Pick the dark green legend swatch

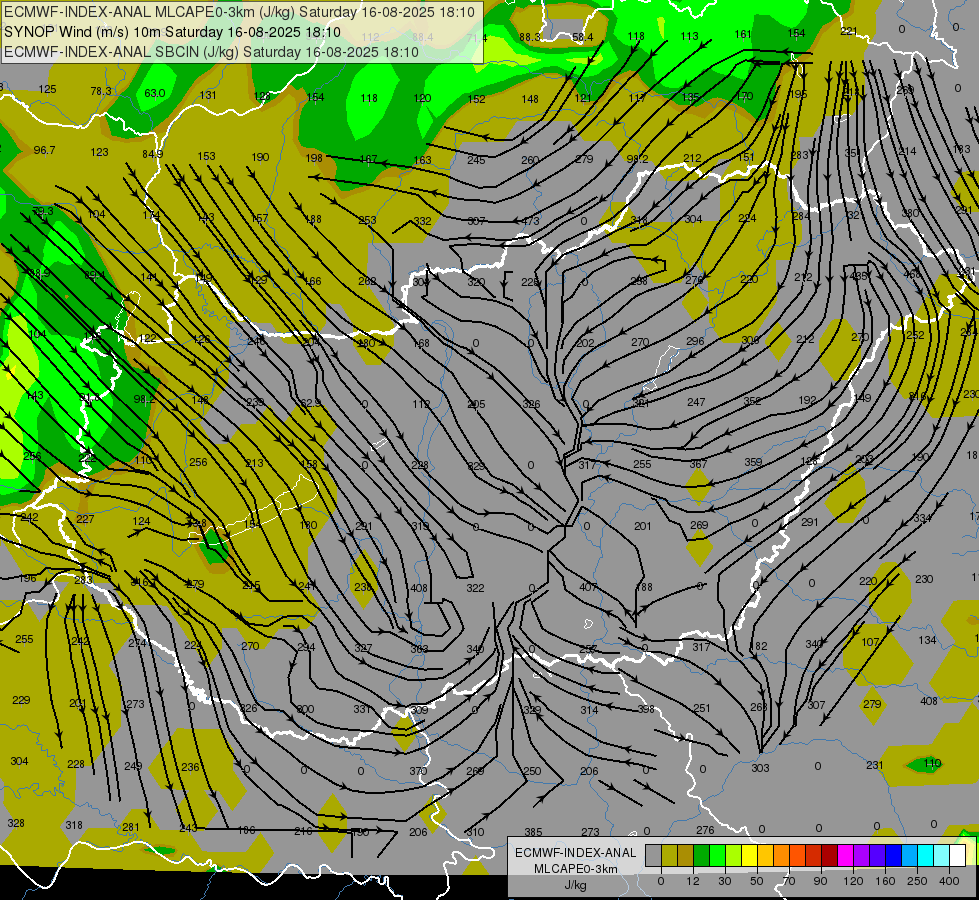pos(701,855)
